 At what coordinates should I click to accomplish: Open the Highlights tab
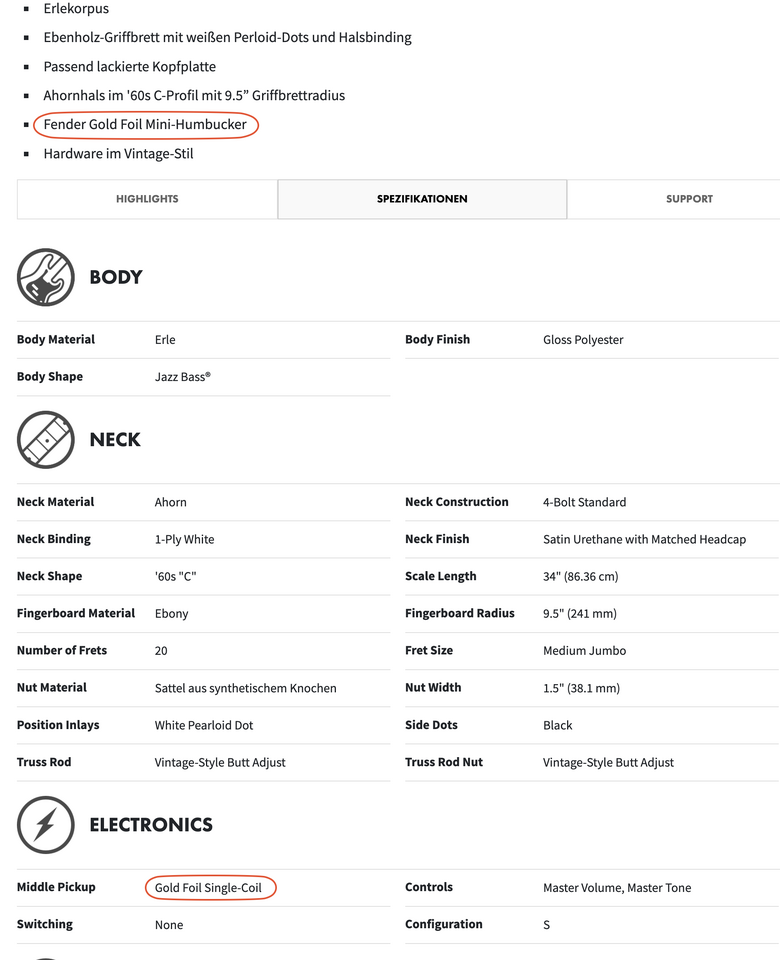147,199
